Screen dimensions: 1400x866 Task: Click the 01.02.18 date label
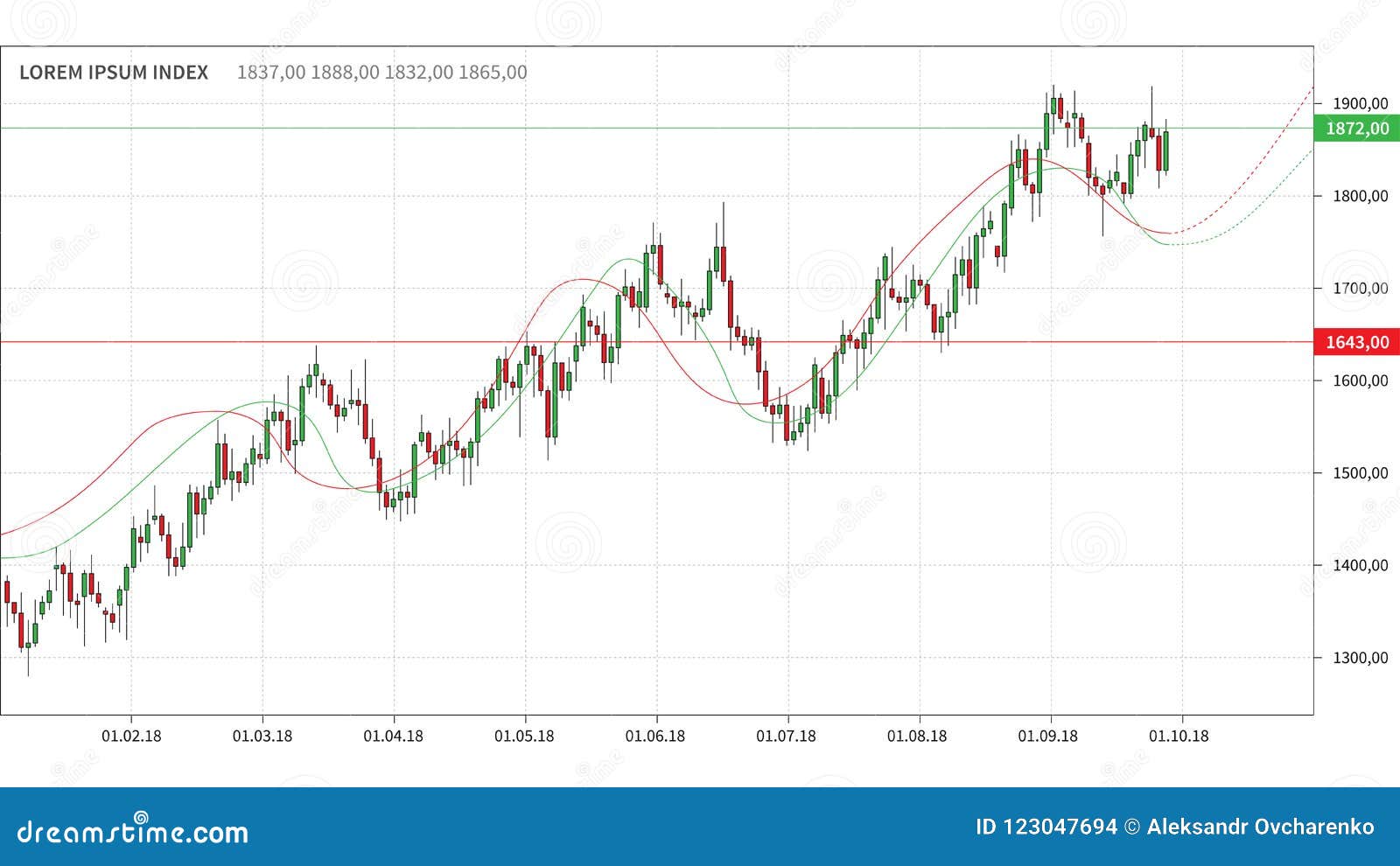131,736
